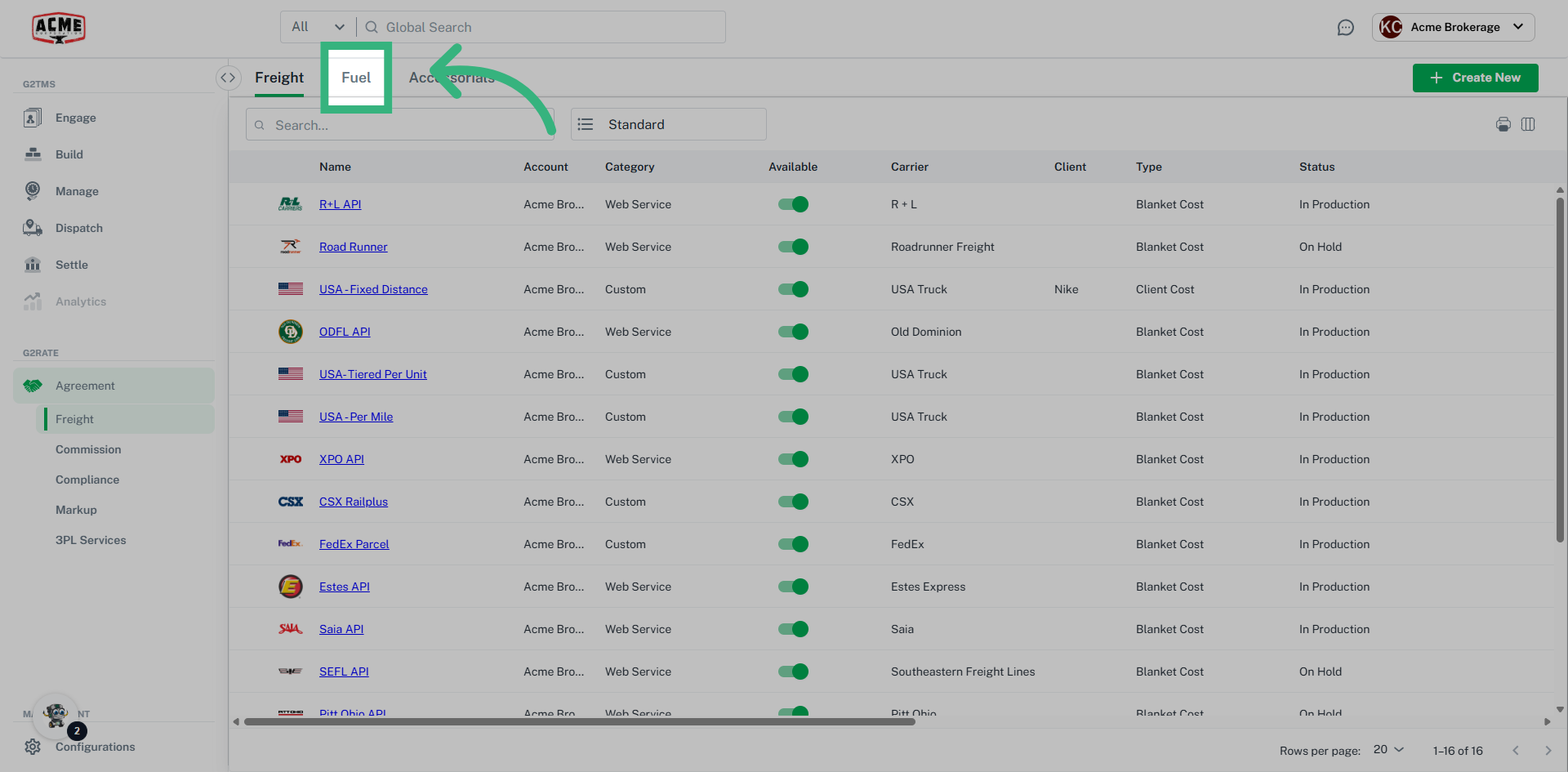Open the column layout icon
The image size is (1568, 772).
pyautogui.click(x=1528, y=124)
